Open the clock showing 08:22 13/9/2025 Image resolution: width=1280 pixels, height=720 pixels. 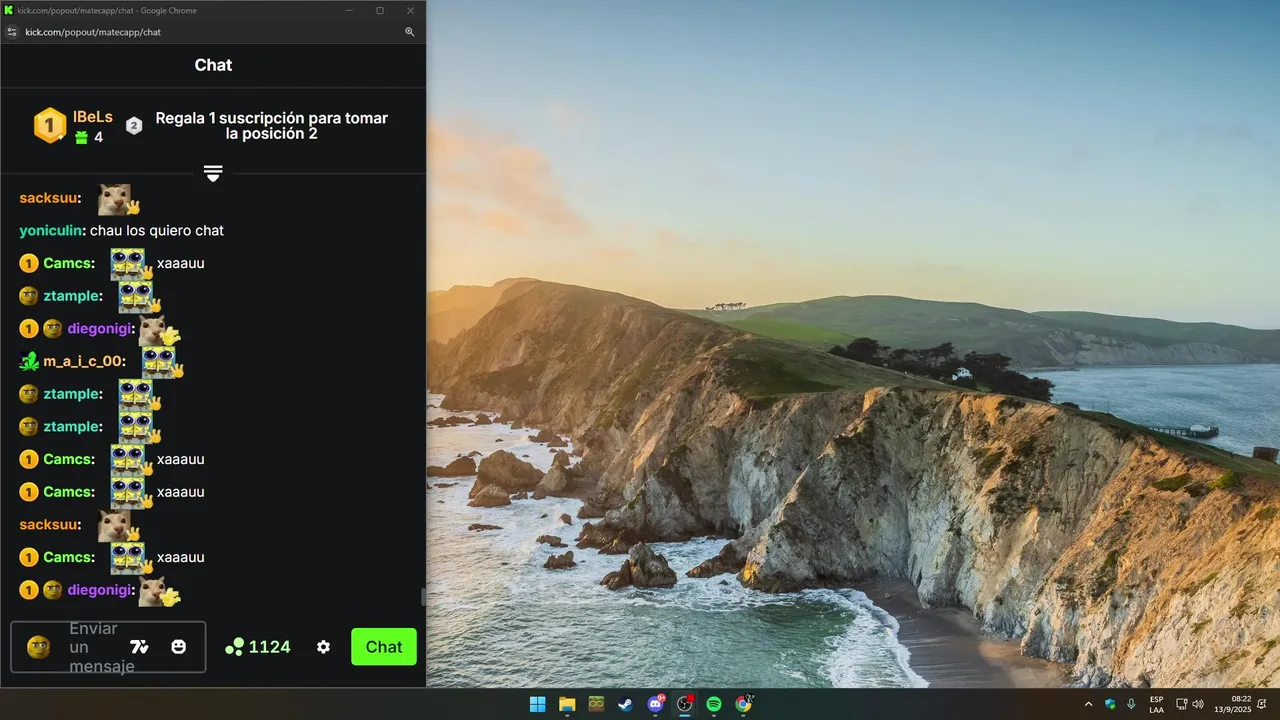click(x=1231, y=704)
